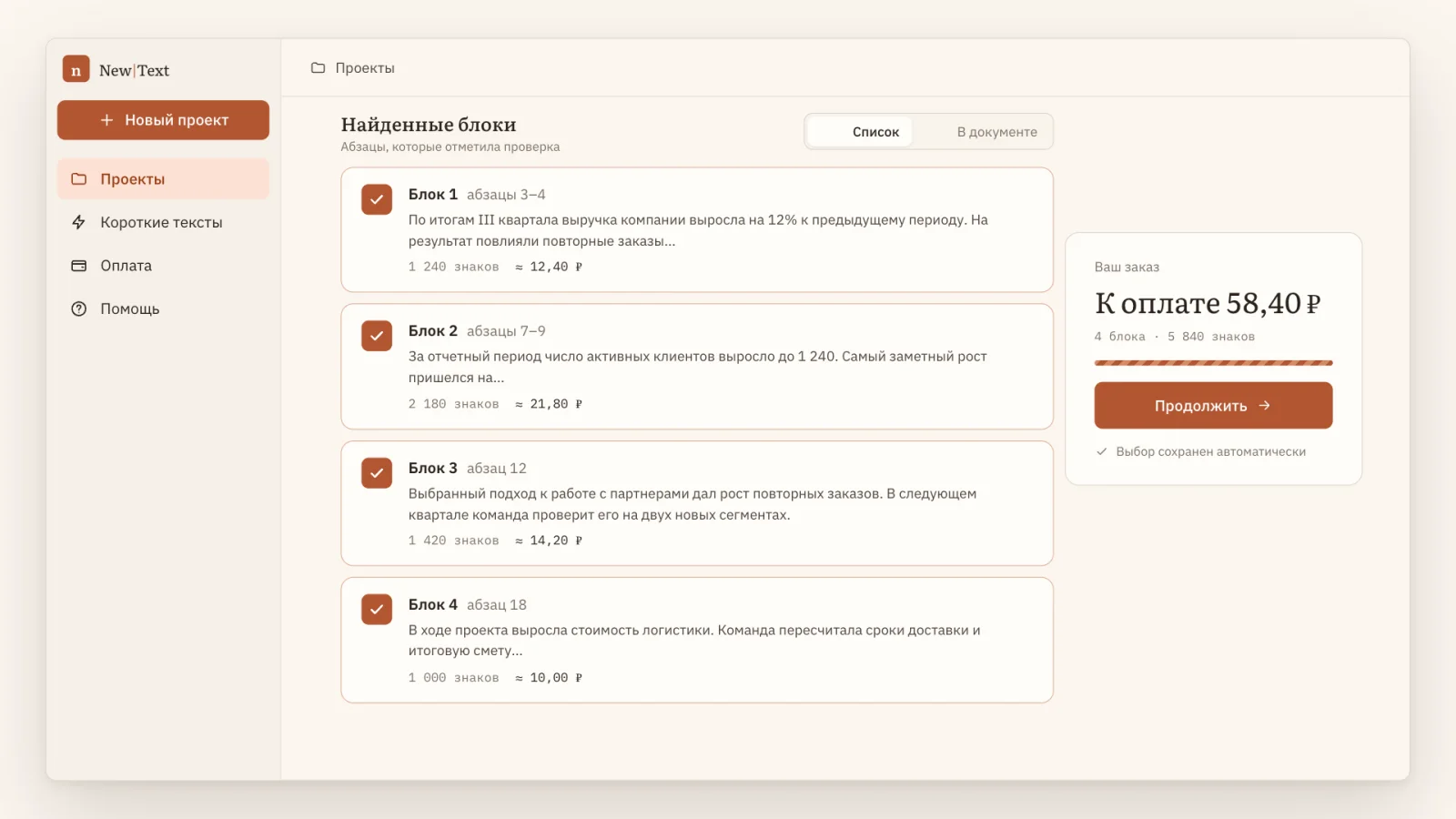
Task: Open Короткие тексты section
Action: (163, 222)
